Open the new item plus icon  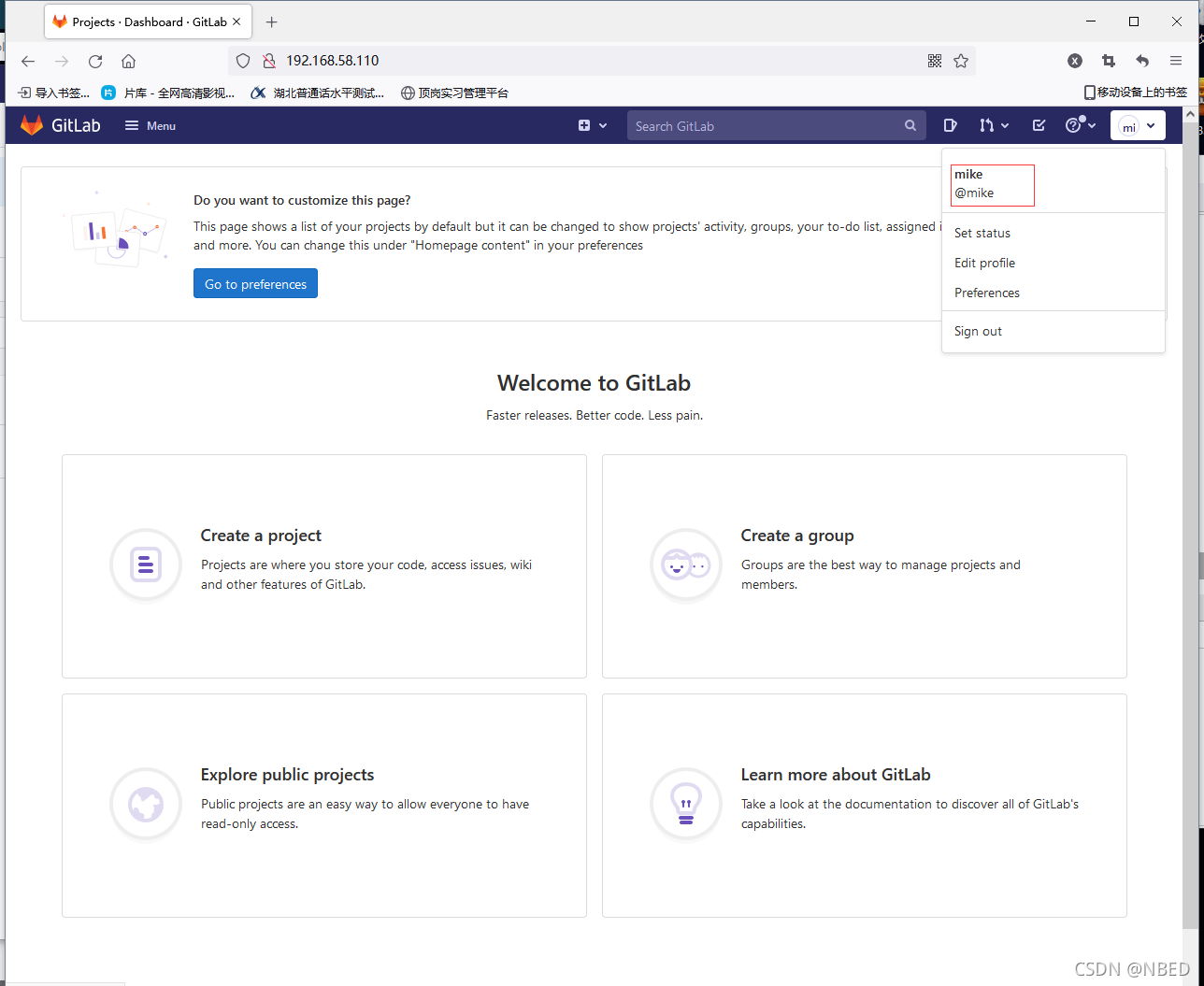pyautogui.click(x=584, y=124)
